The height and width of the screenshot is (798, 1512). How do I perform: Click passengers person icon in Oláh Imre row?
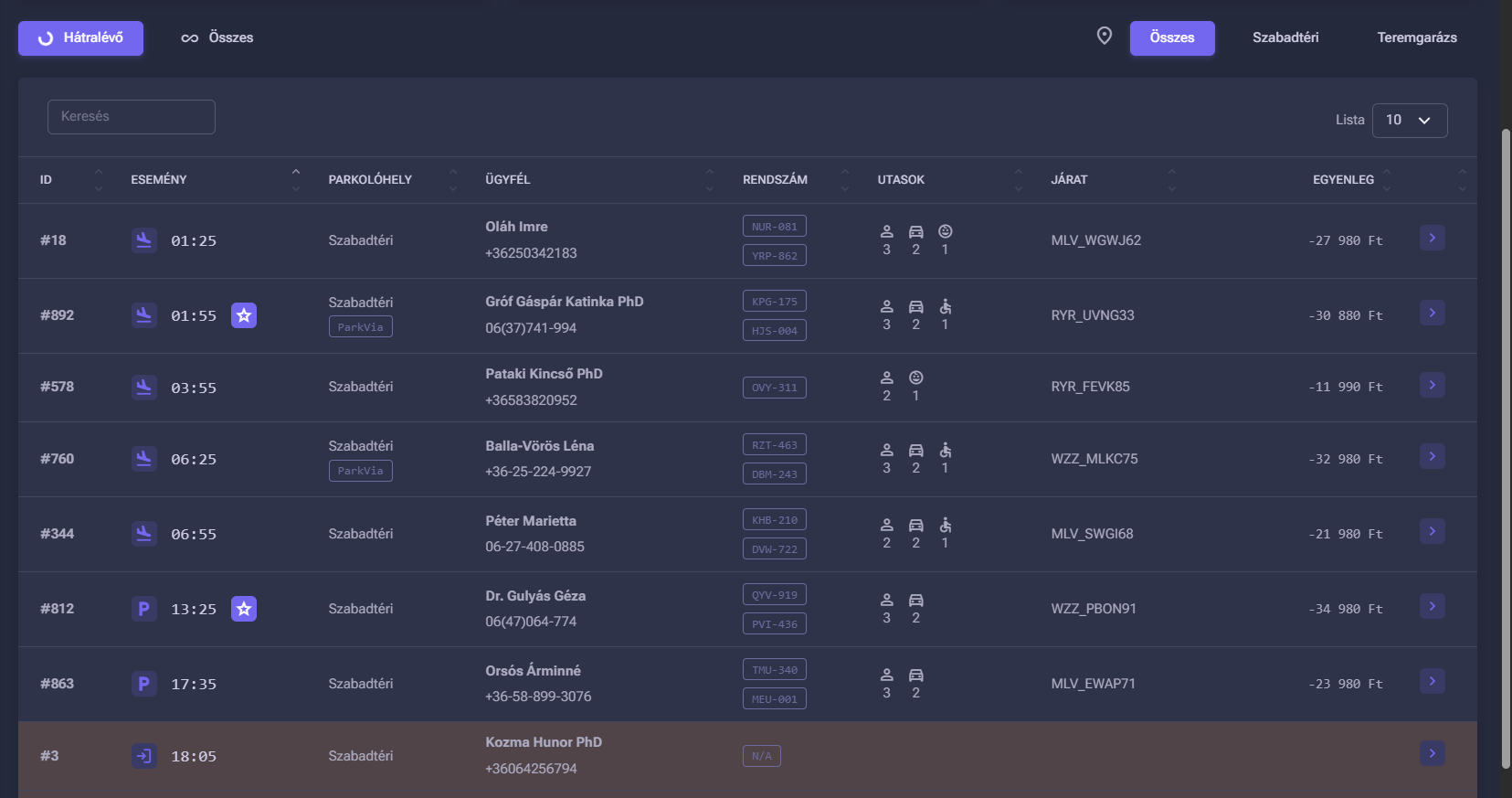pos(886,231)
